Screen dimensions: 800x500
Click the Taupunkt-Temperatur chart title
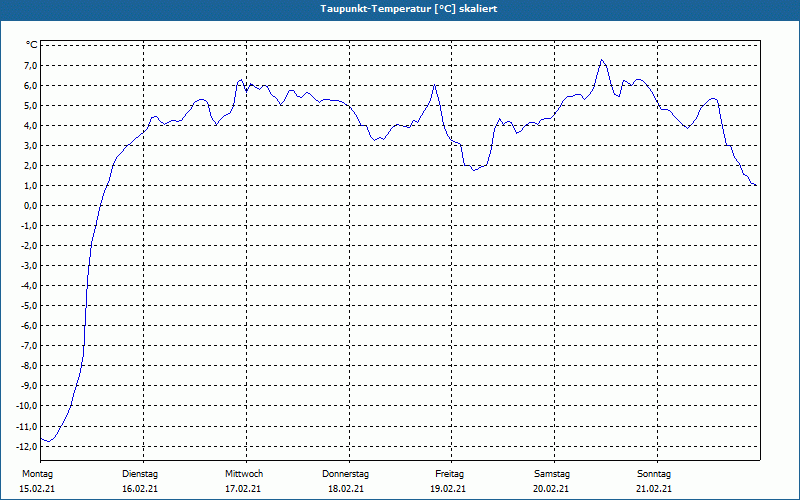(409, 9)
